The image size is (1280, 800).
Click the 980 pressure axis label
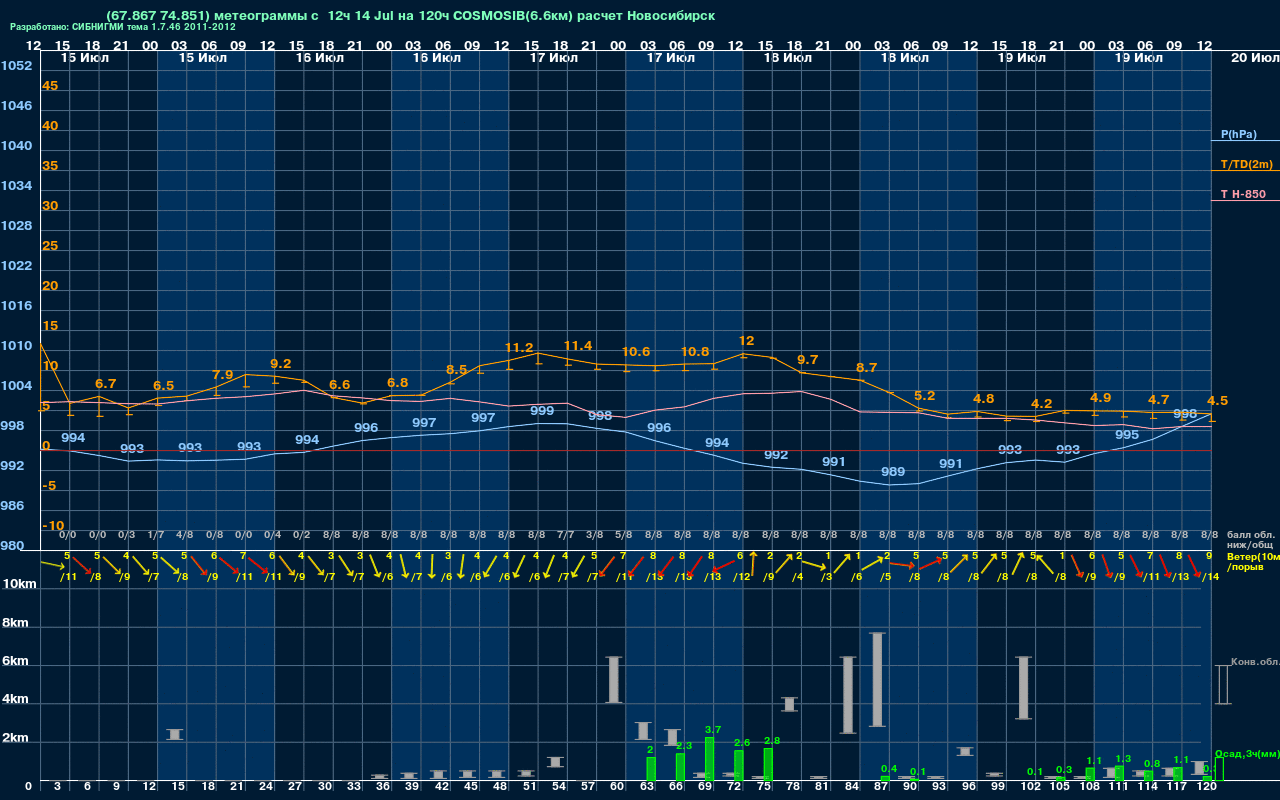13,546
